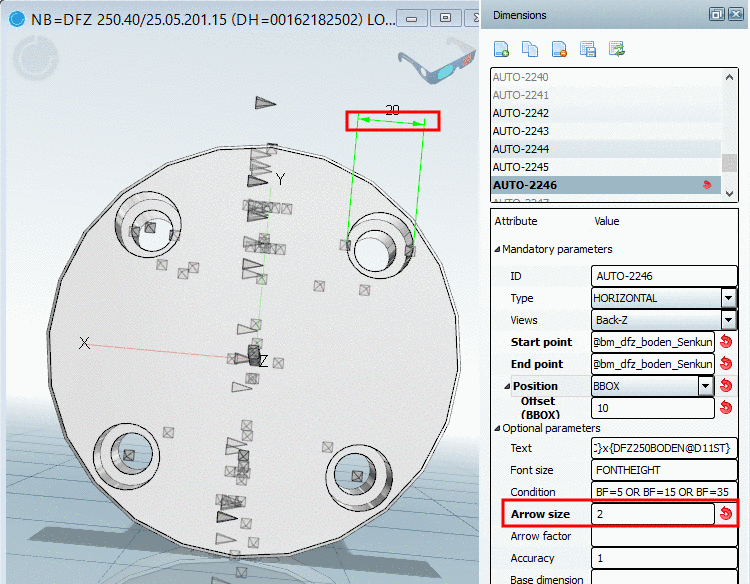750x584 pixels.
Task: Duplicate the selected dimension
Action: pos(530,49)
